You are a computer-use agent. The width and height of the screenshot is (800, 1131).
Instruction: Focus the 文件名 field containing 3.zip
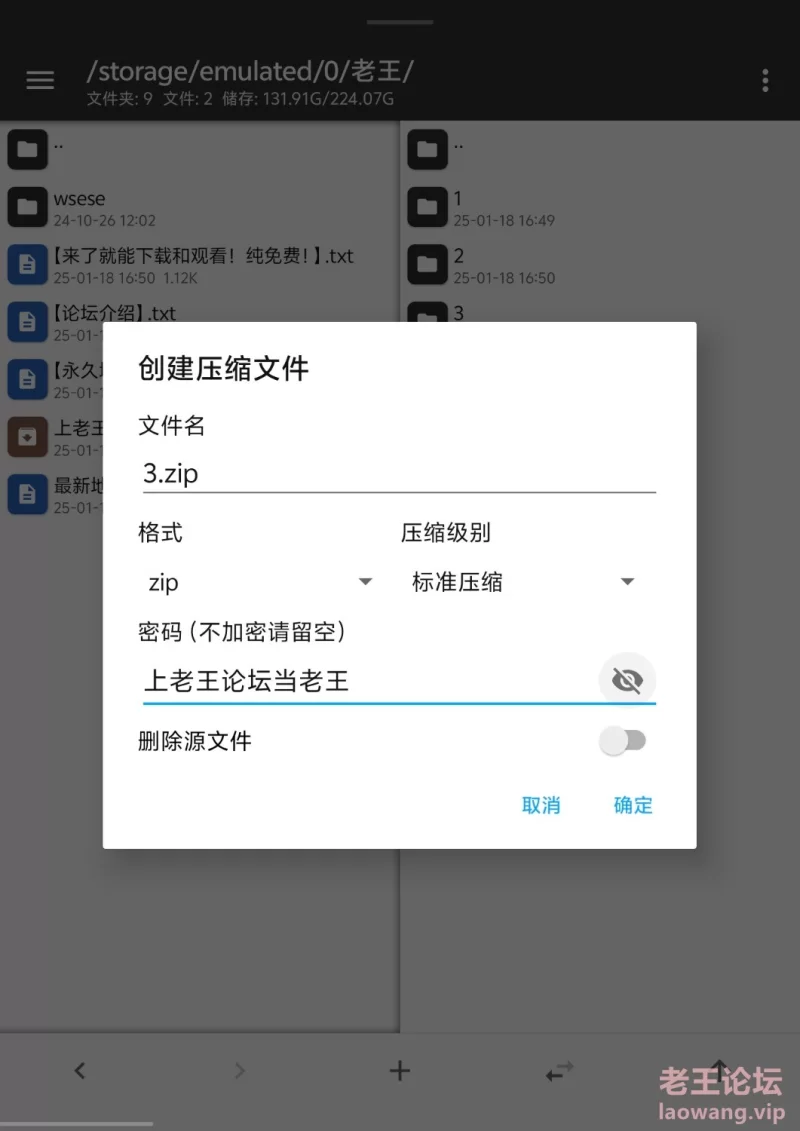(x=399, y=474)
